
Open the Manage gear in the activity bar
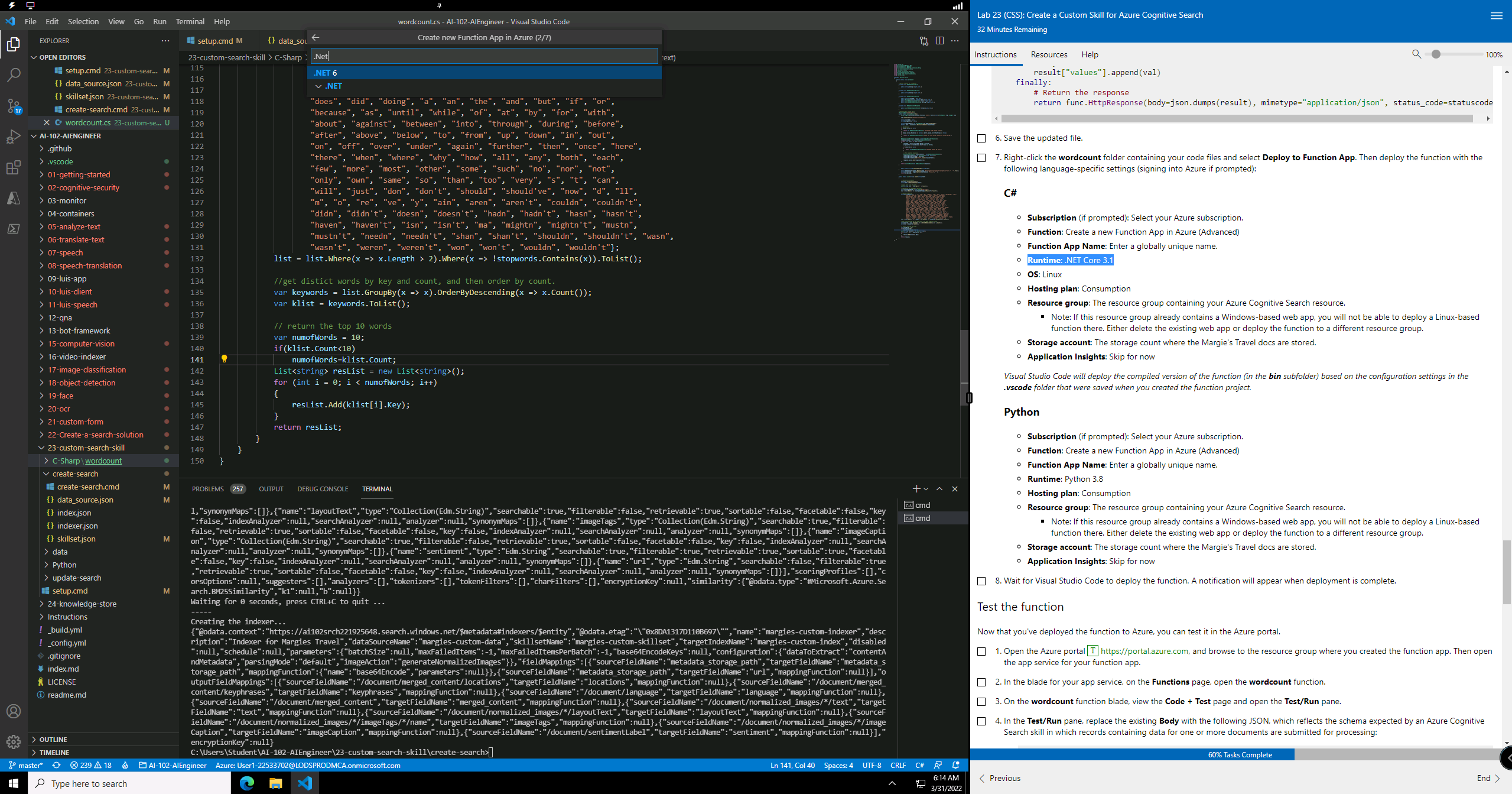[x=13, y=741]
